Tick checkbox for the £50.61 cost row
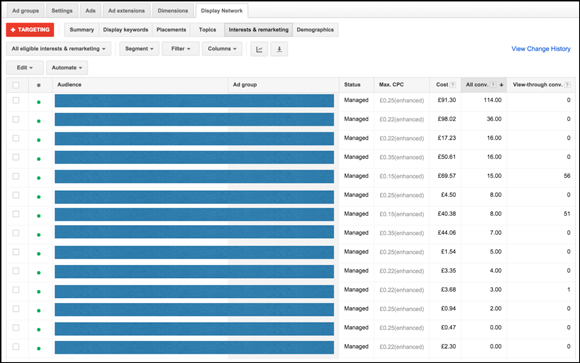Screen dimensions: 580x363 [16, 157]
